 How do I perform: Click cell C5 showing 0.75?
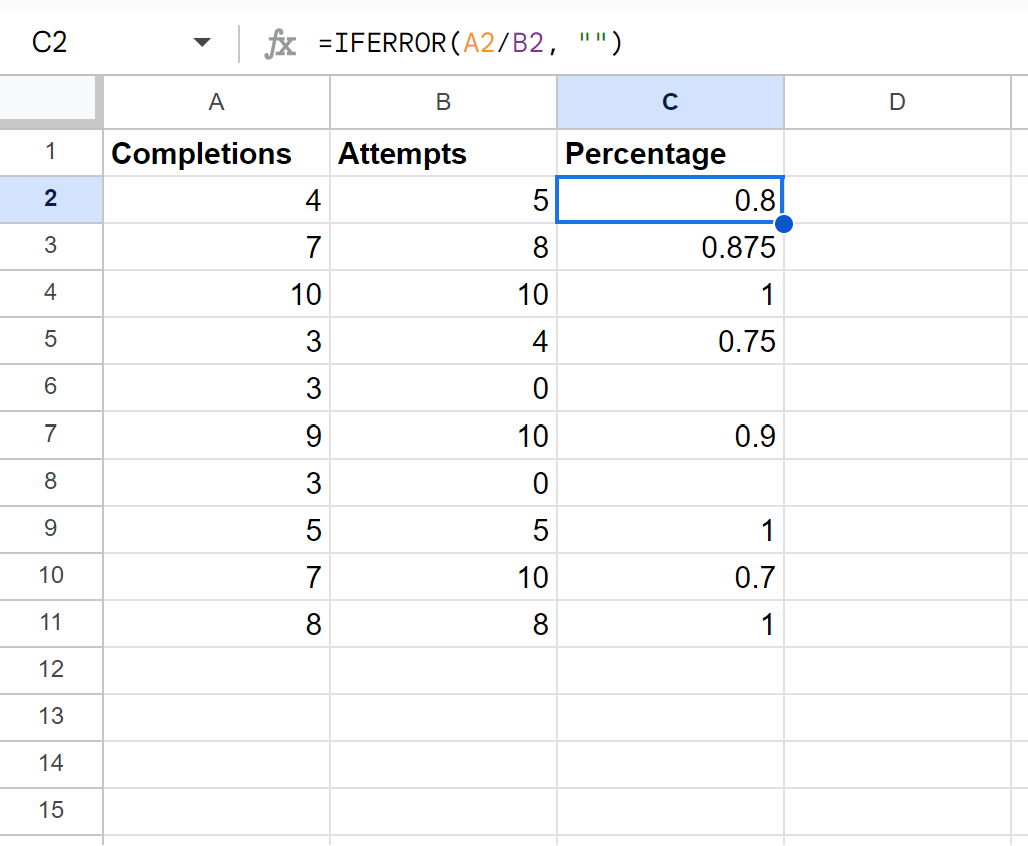click(x=670, y=341)
